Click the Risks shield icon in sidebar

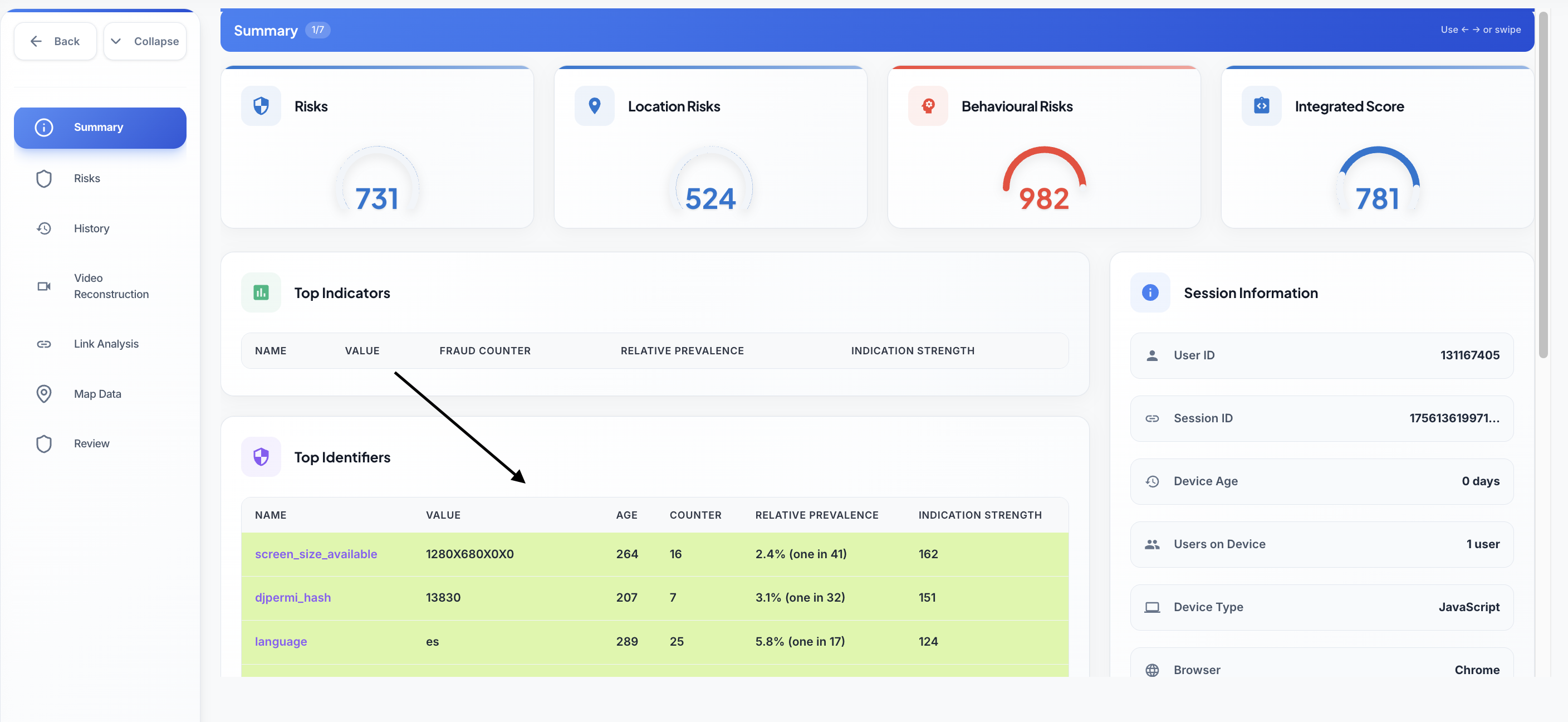coord(44,178)
